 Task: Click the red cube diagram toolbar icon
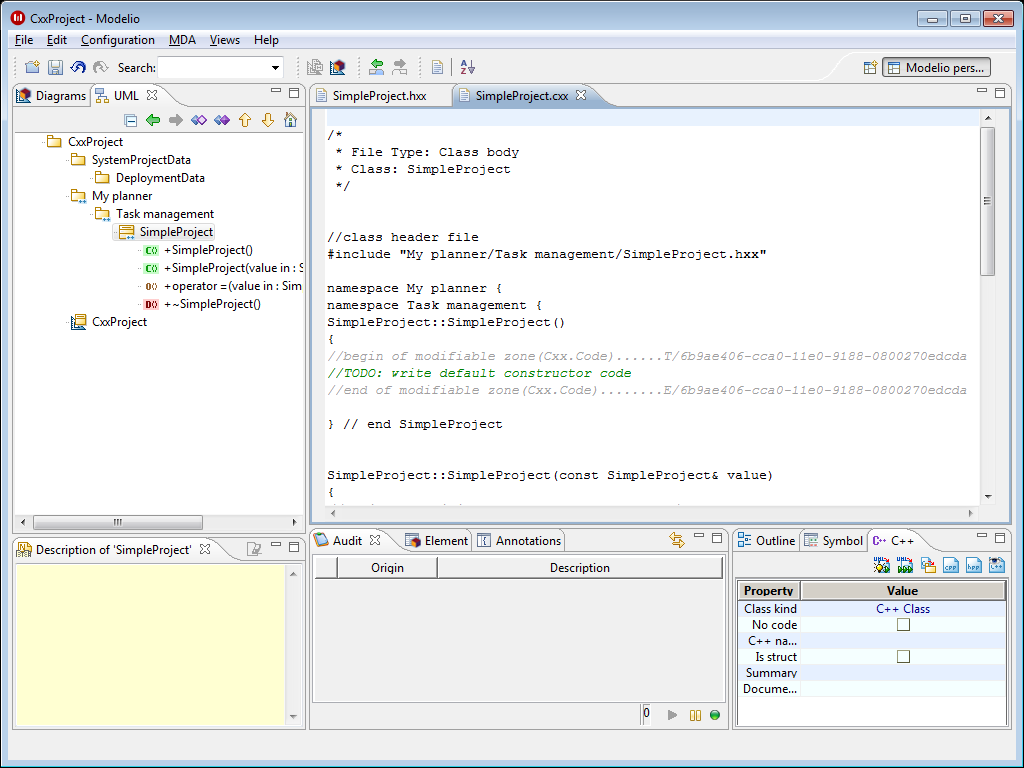click(338, 67)
